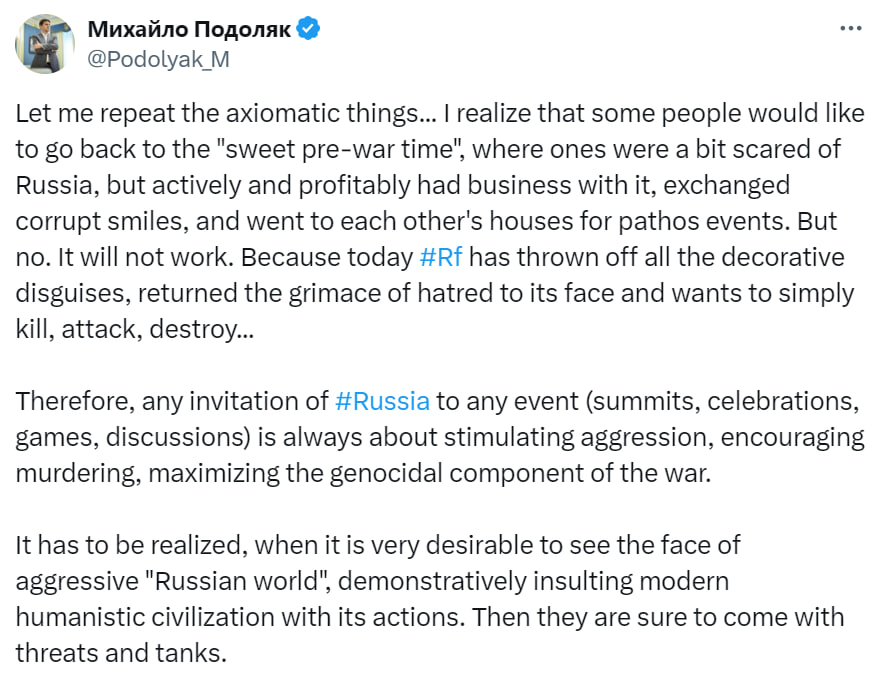Open the @Podolyak_M handle link
The width and height of the screenshot is (886, 676).
[159, 58]
